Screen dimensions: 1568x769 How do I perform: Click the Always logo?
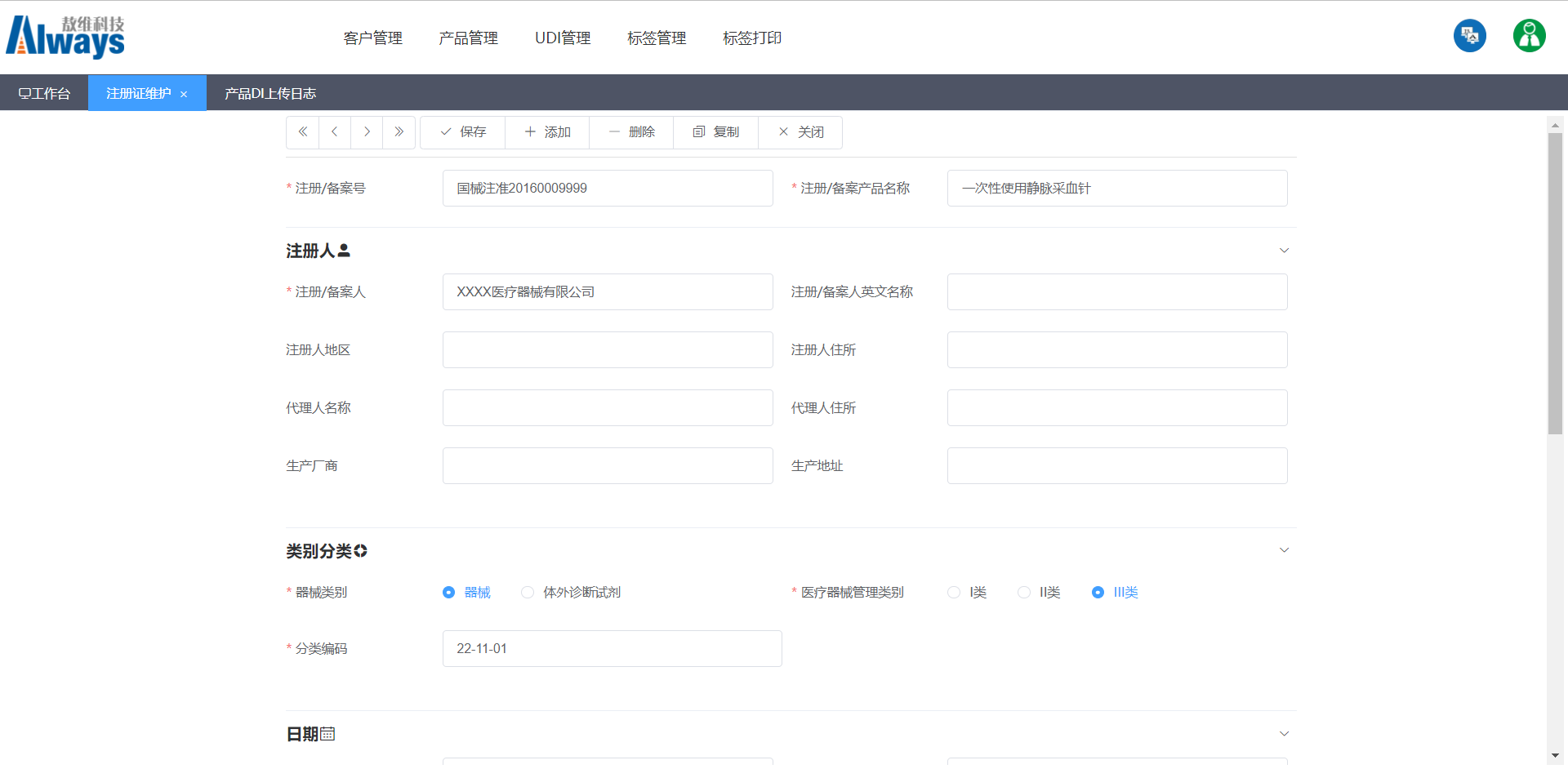click(x=65, y=37)
